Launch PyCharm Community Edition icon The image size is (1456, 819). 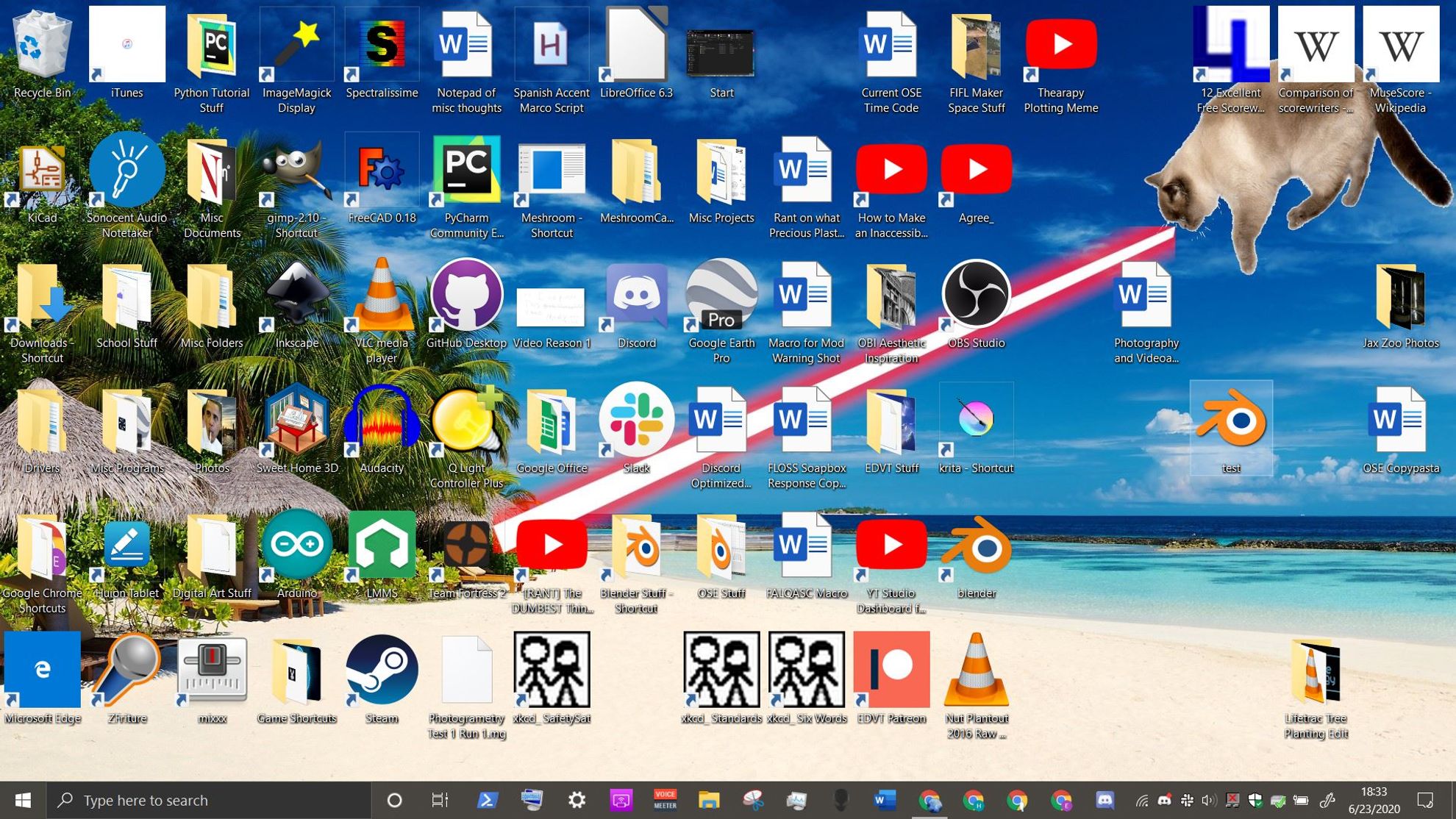click(466, 171)
